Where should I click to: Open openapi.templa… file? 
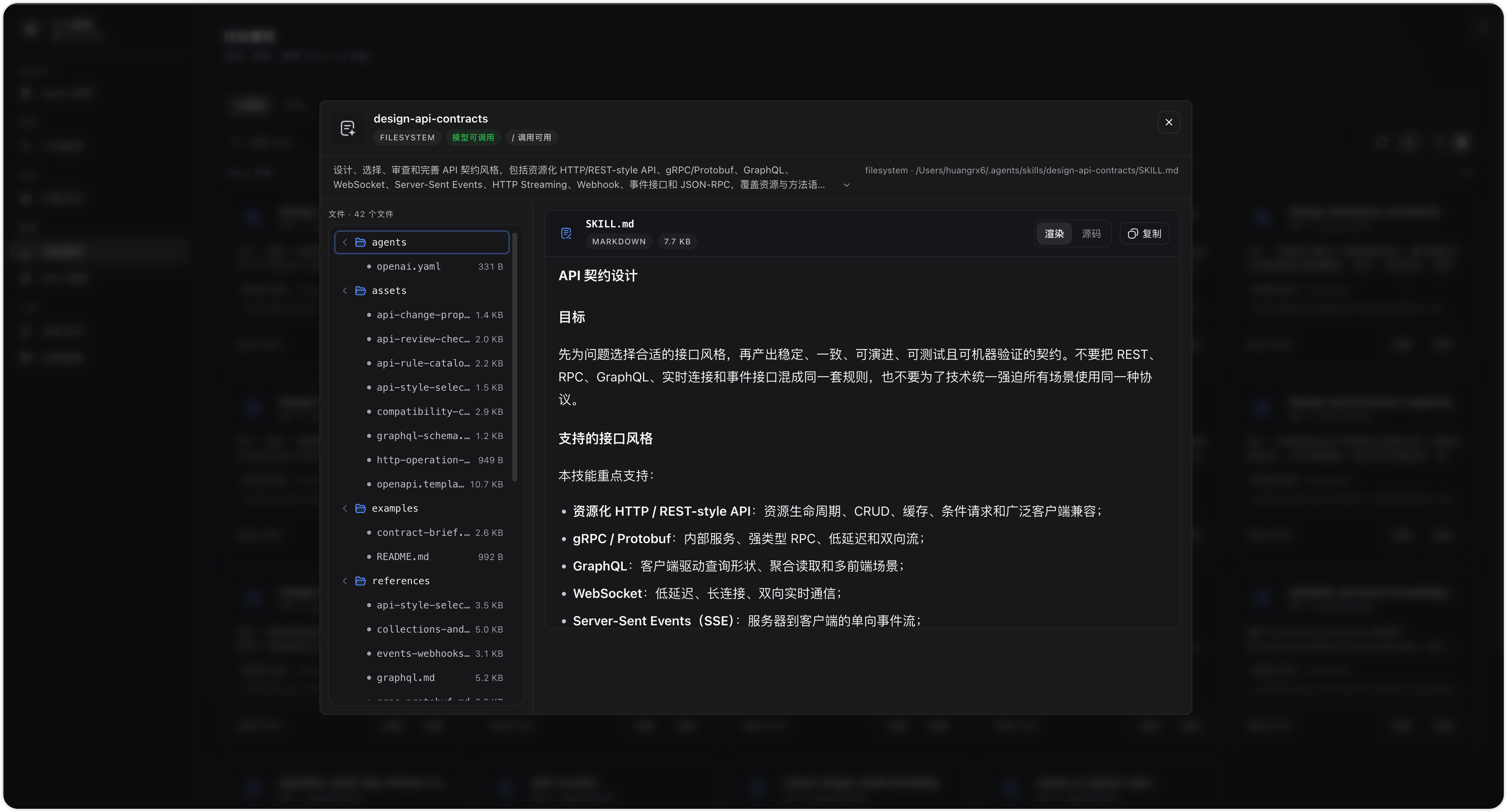point(422,484)
